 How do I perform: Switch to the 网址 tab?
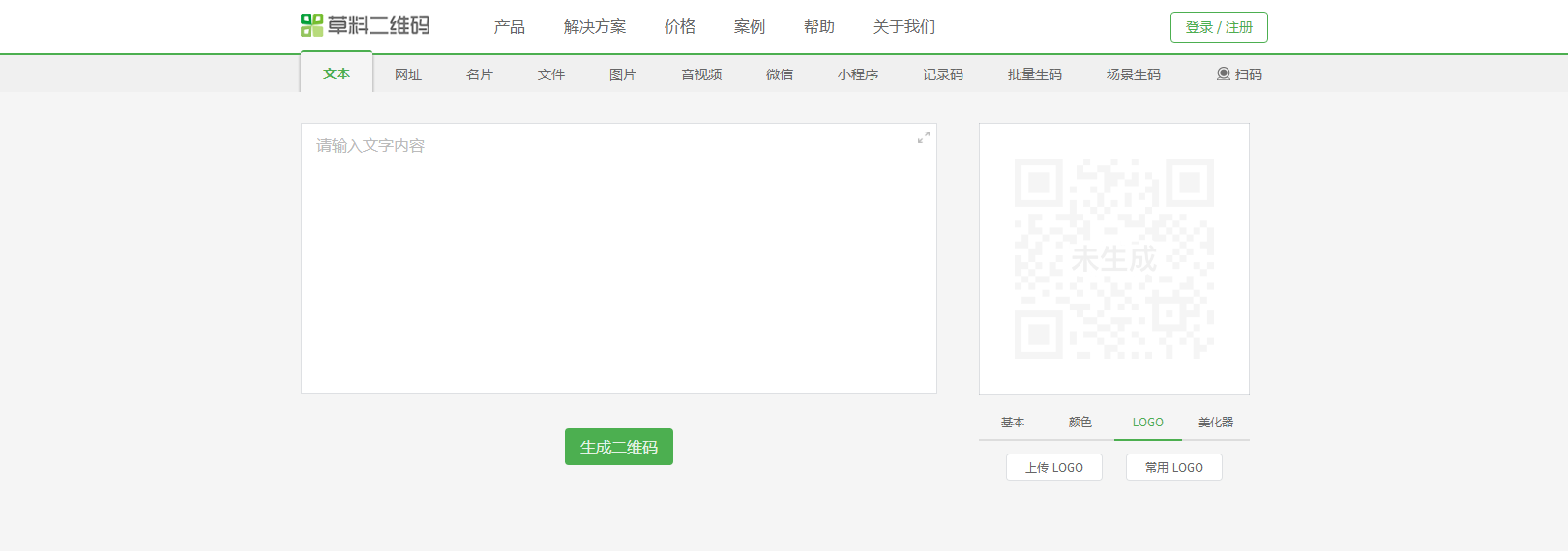[408, 73]
